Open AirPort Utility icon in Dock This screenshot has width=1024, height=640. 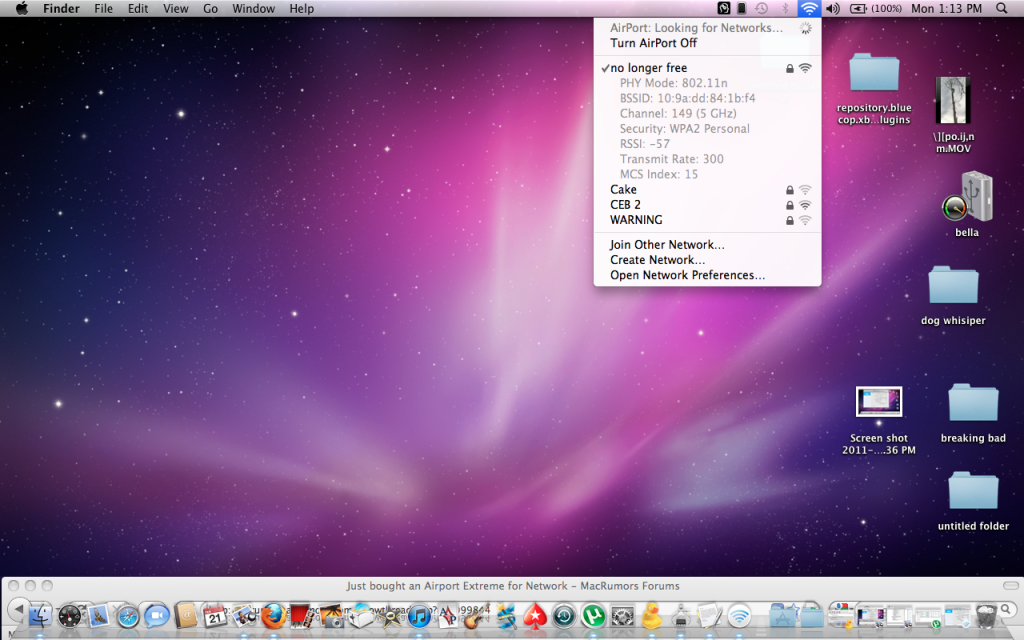[739, 616]
